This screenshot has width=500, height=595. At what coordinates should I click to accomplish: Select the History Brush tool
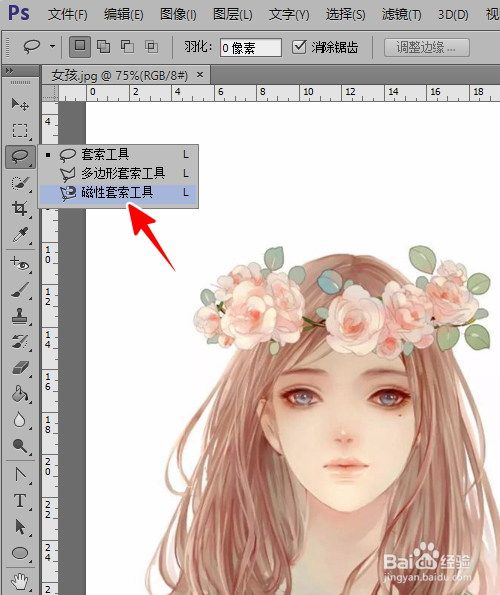[x=20, y=342]
